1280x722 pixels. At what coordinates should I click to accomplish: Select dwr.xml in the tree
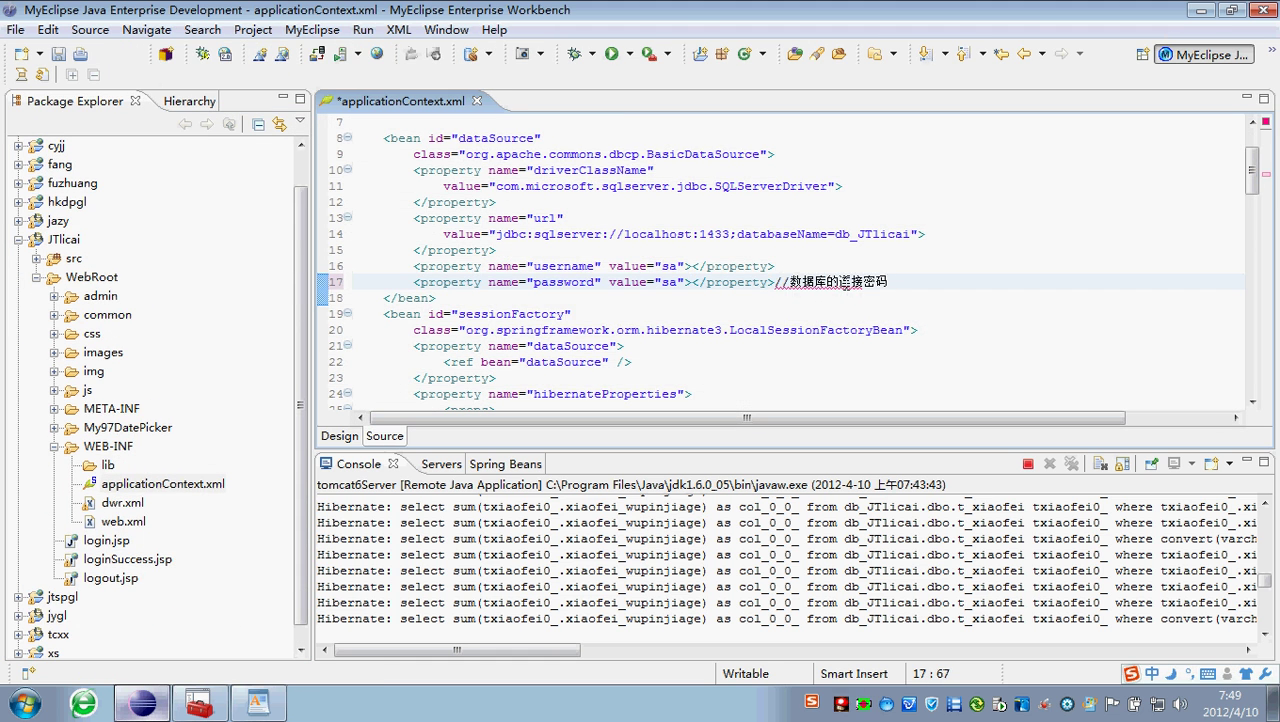pos(122,503)
